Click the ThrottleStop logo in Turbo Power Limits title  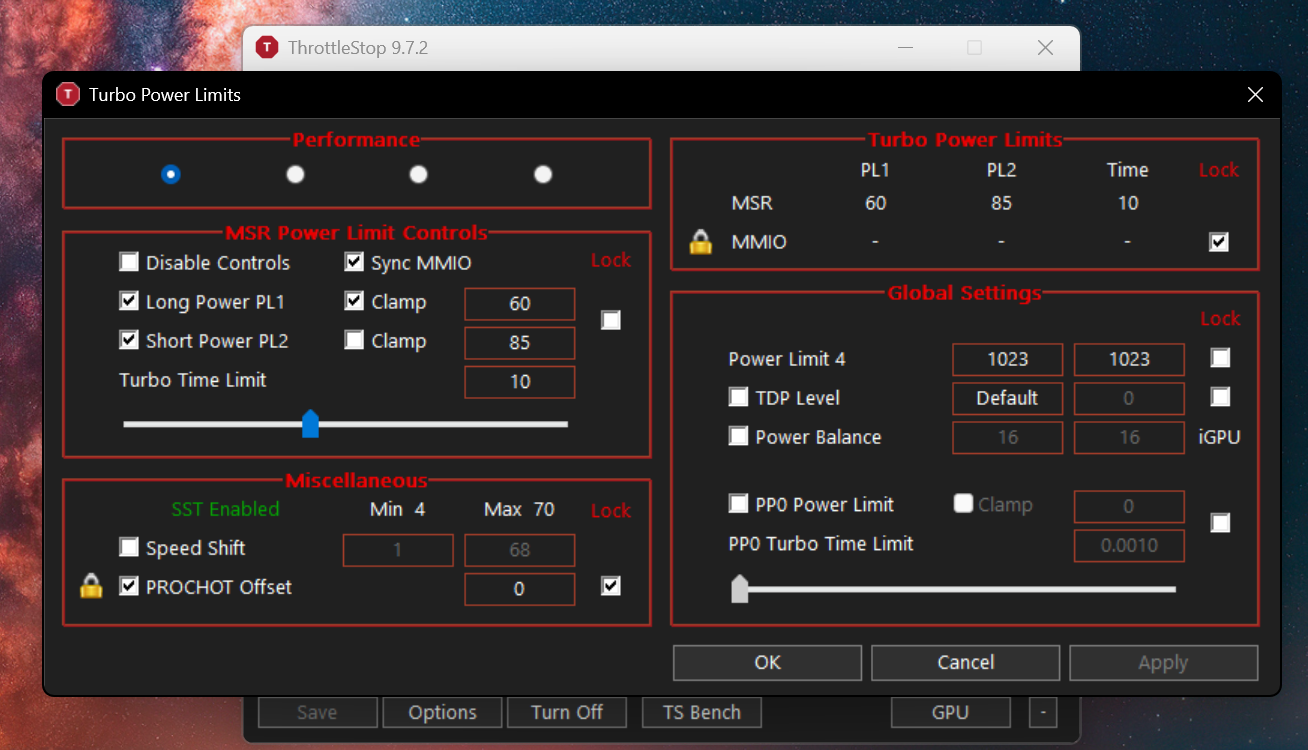click(67, 94)
